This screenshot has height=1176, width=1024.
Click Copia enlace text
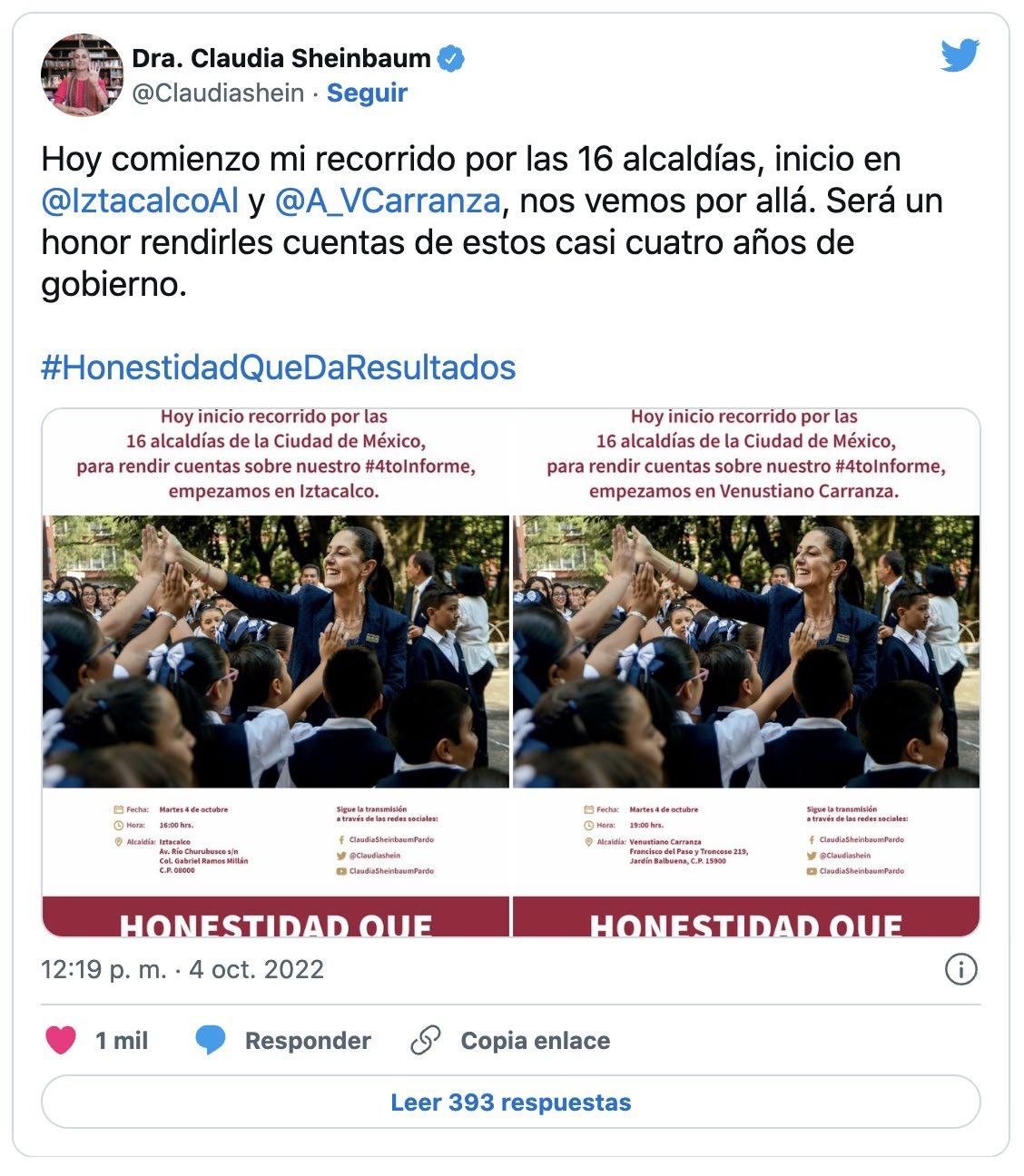coord(536,1041)
